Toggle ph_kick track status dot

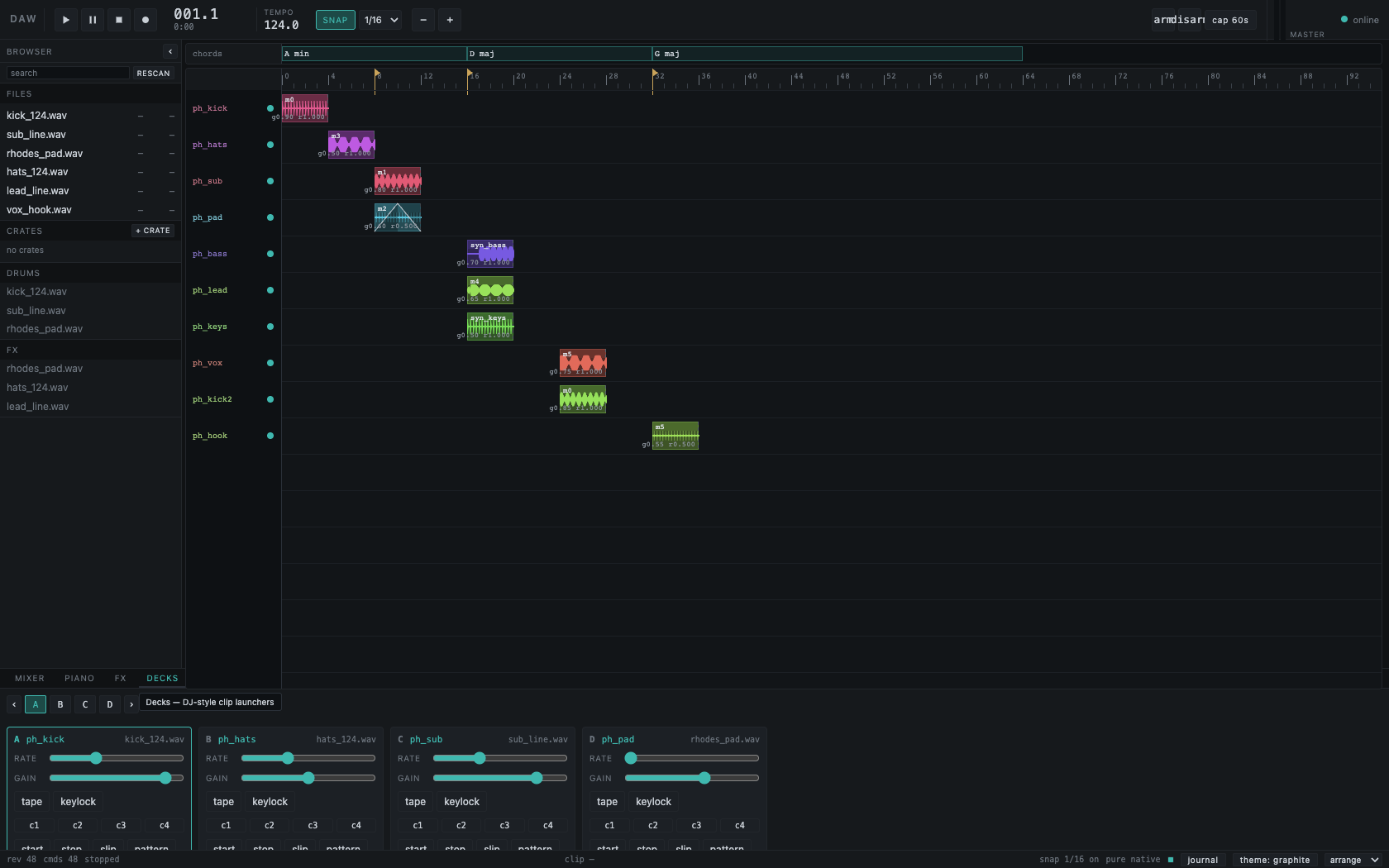point(270,108)
